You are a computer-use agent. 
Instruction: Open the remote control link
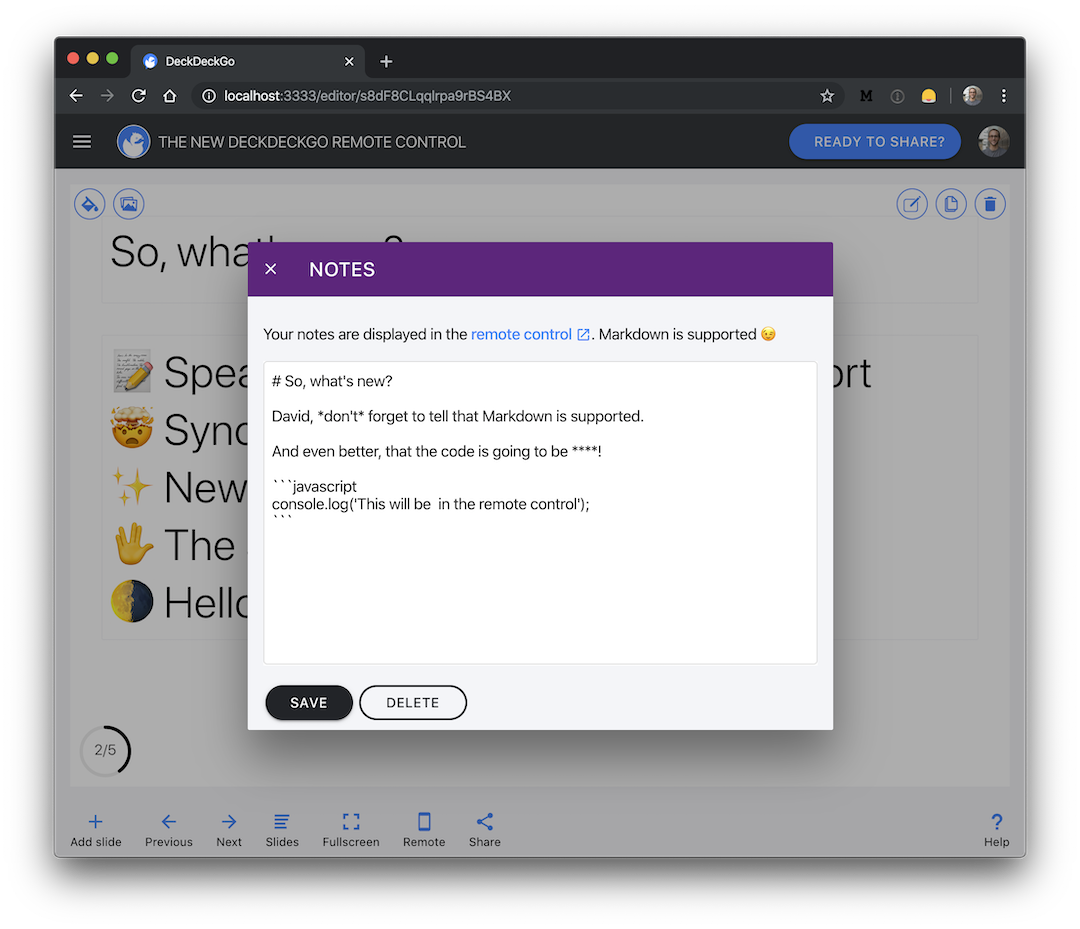(x=522, y=334)
